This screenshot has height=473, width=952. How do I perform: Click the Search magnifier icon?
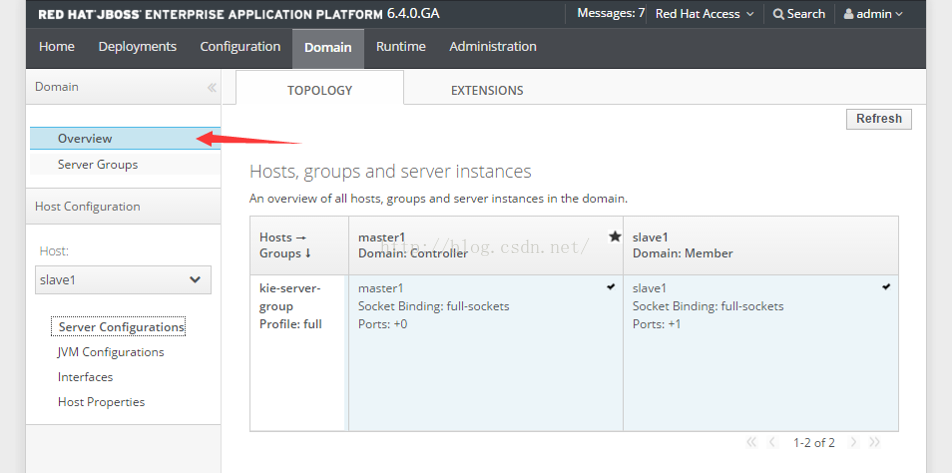(778, 14)
